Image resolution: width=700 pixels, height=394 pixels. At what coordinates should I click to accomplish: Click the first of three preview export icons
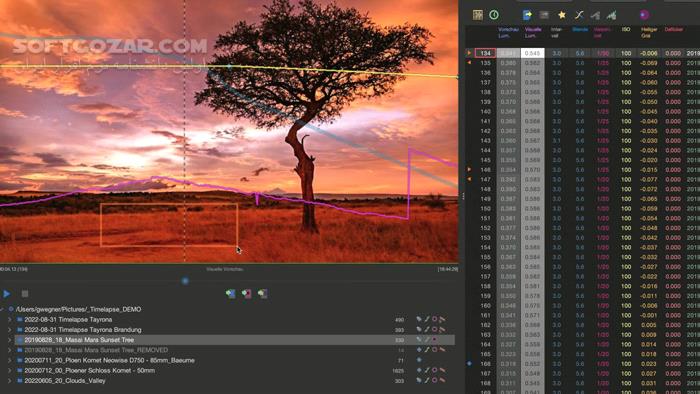(x=230, y=294)
